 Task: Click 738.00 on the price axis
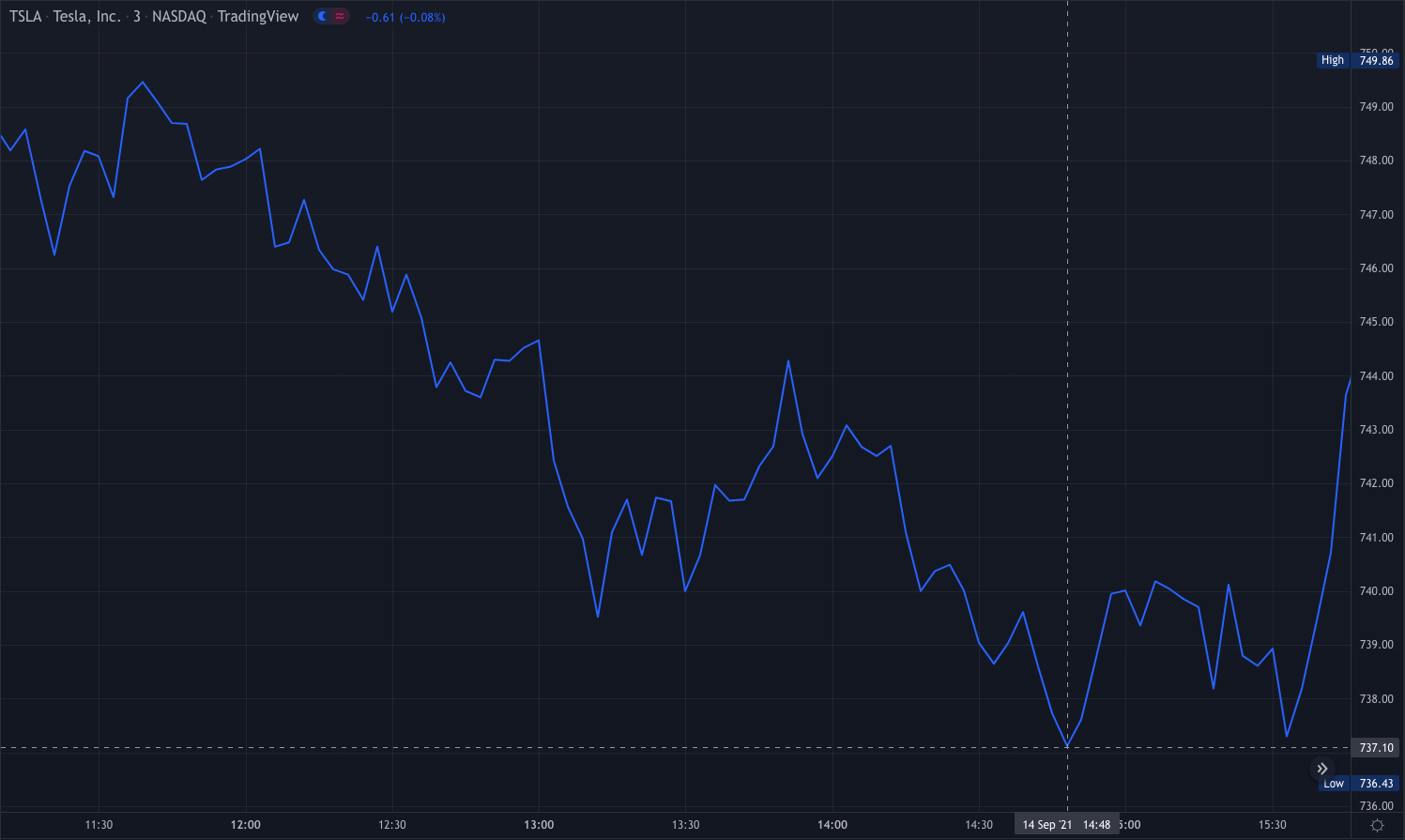click(x=1377, y=699)
